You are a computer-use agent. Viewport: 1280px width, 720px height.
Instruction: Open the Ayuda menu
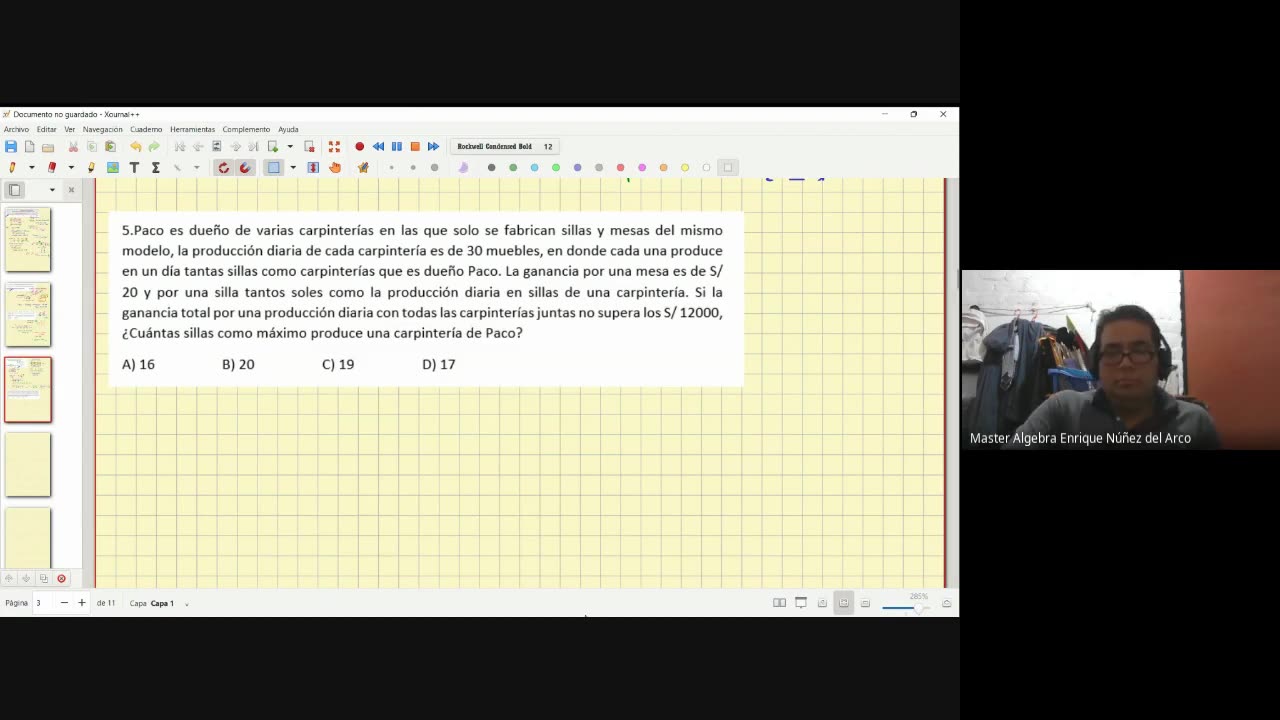pyautogui.click(x=288, y=129)
